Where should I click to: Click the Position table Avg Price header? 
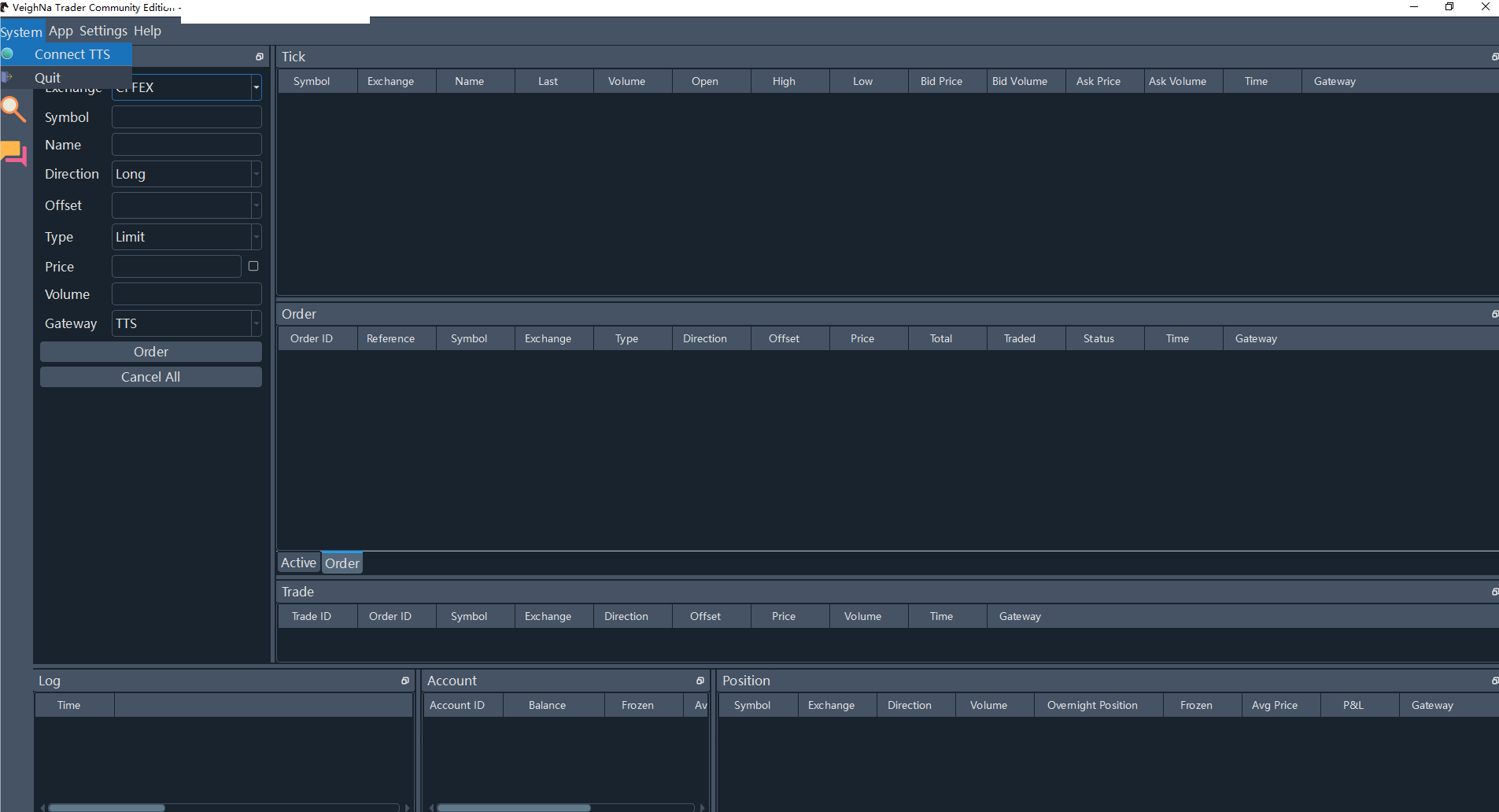pyautogui.click(x=1281, y=705)
